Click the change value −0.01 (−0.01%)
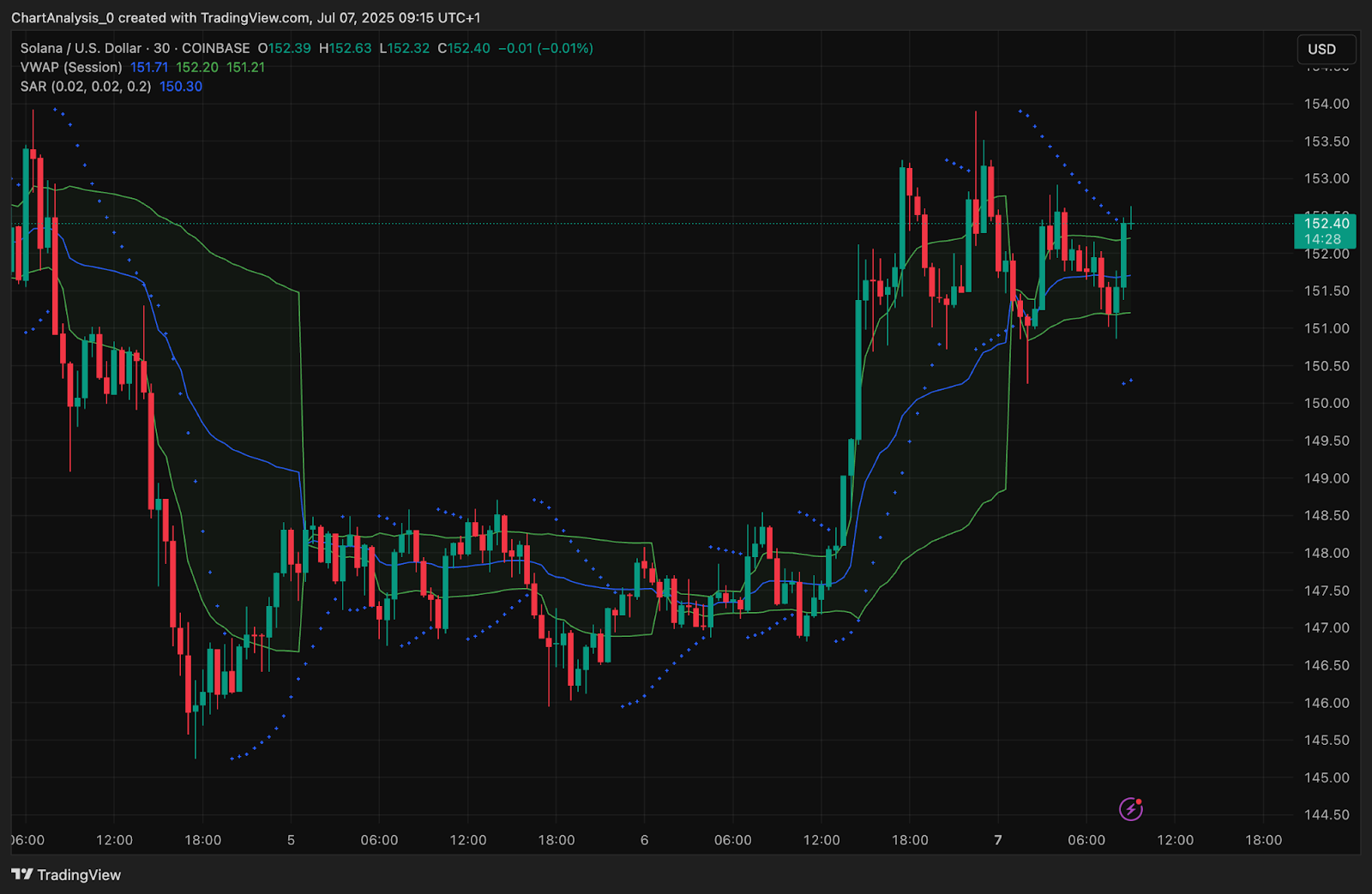 click(545, 48)
